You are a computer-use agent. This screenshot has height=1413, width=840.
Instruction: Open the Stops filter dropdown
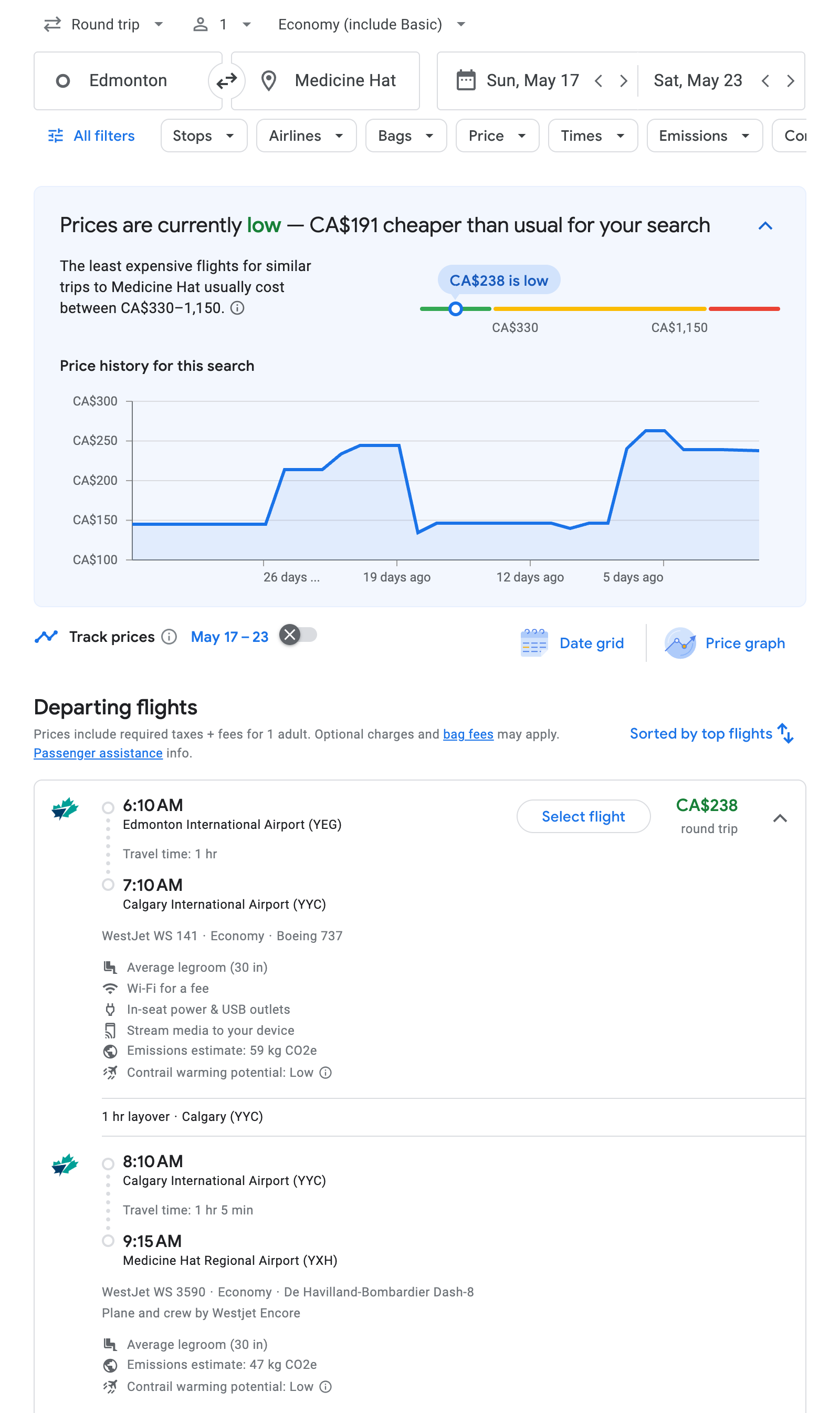[203, 136]
